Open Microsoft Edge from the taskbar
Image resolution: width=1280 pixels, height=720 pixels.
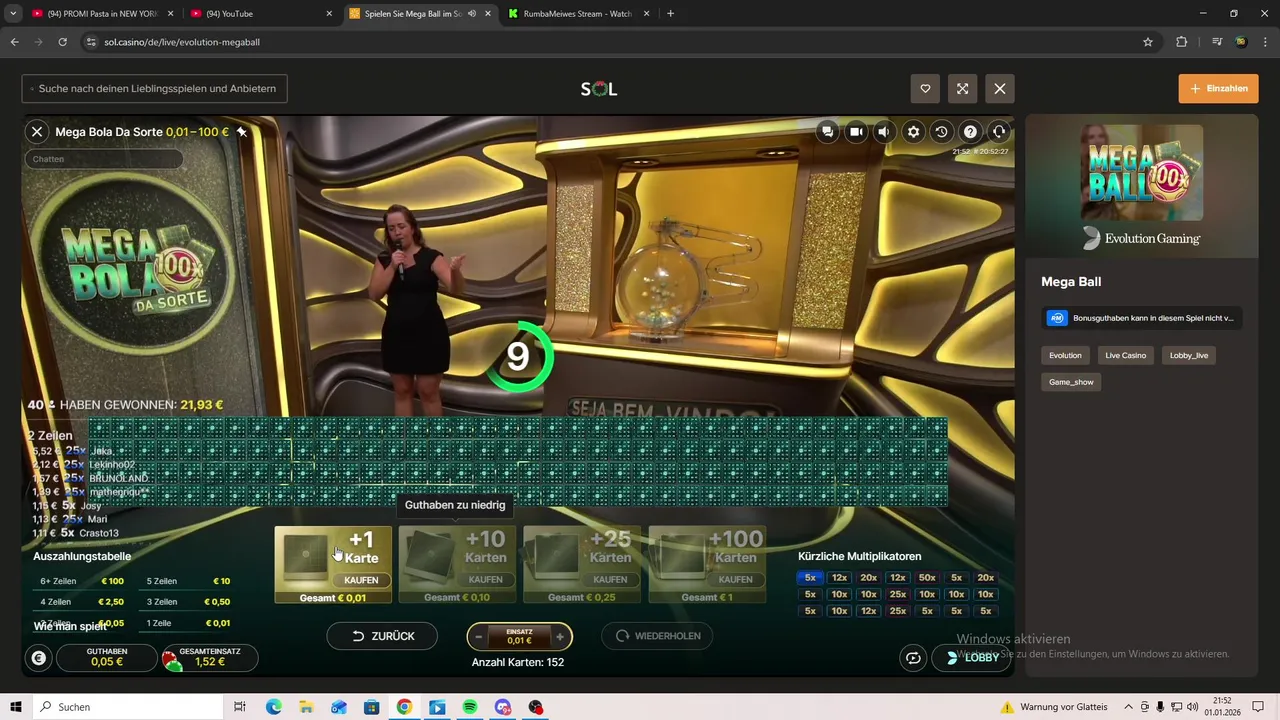[274, 707]
